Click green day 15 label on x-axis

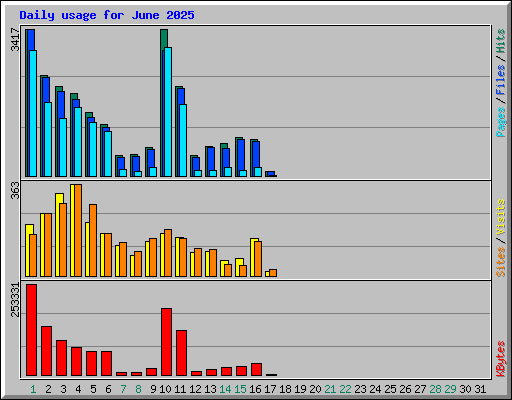240,389
